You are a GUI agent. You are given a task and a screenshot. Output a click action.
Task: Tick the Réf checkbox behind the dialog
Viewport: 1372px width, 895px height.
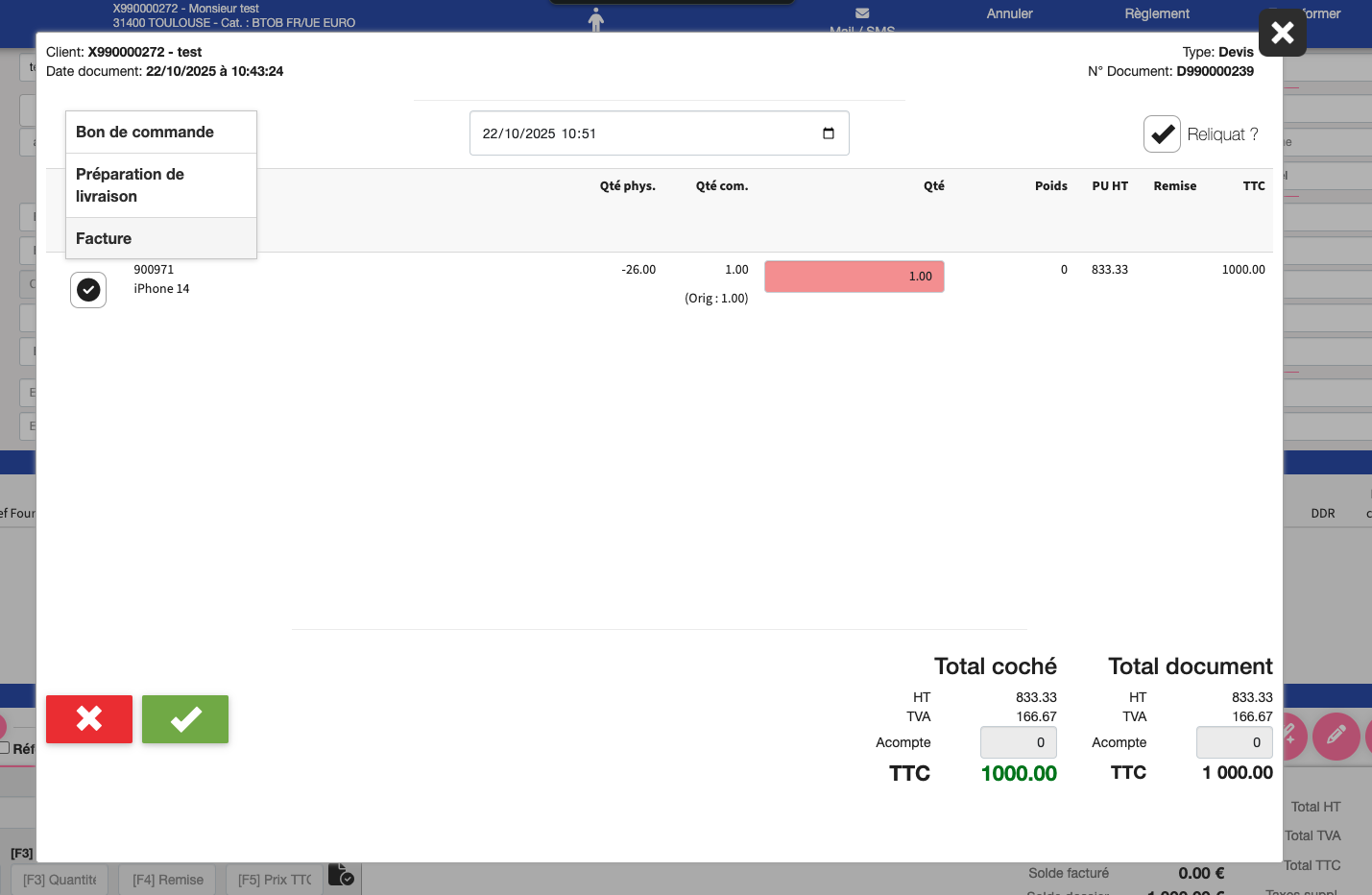click(5, 747)
